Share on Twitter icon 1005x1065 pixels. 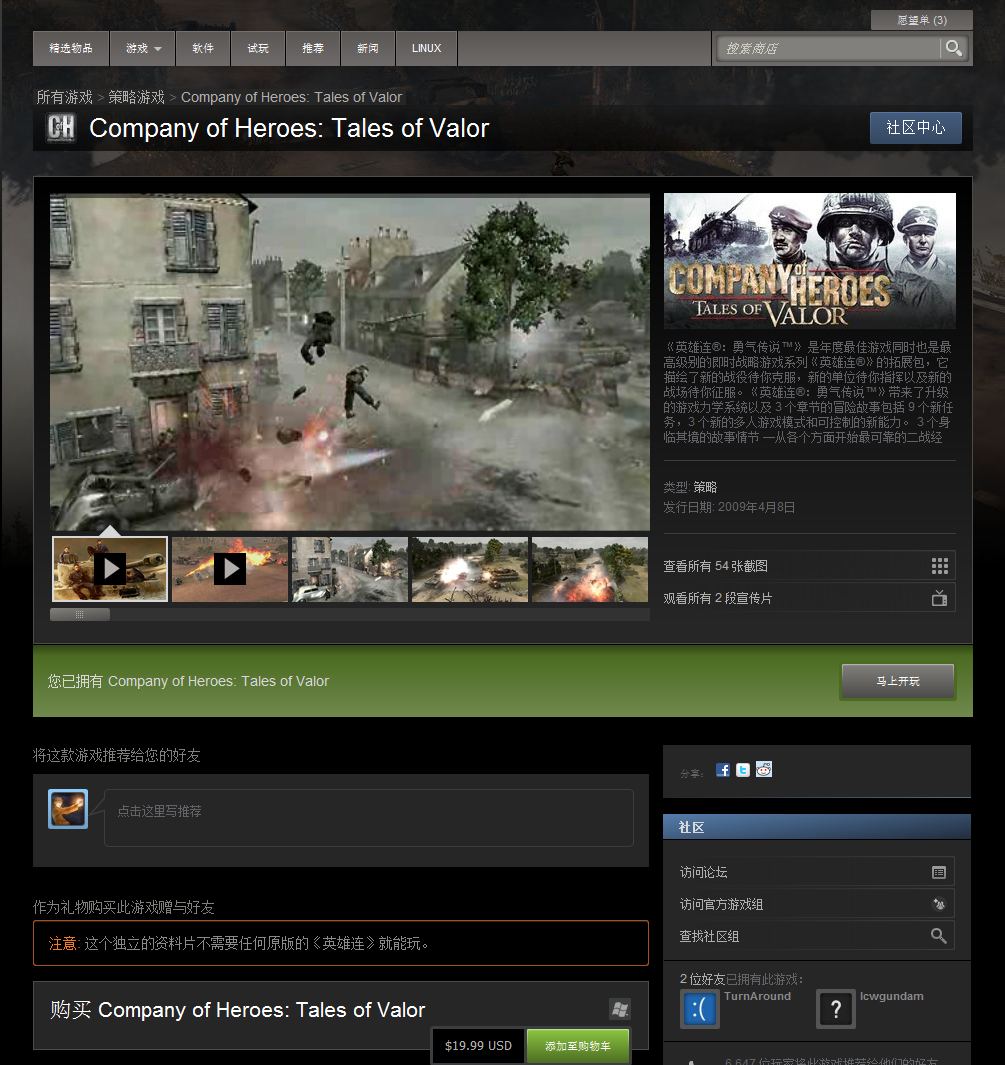(x=743, y=770)
